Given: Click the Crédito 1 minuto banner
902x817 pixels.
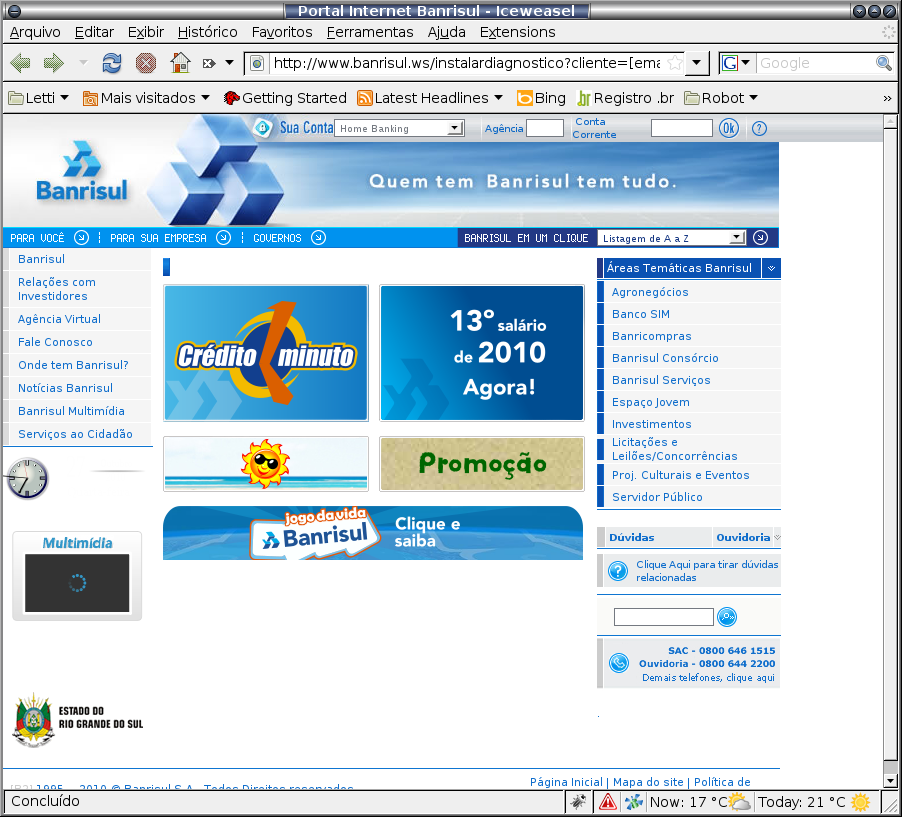Looking at the screenshot, I should tap(266, 353).
